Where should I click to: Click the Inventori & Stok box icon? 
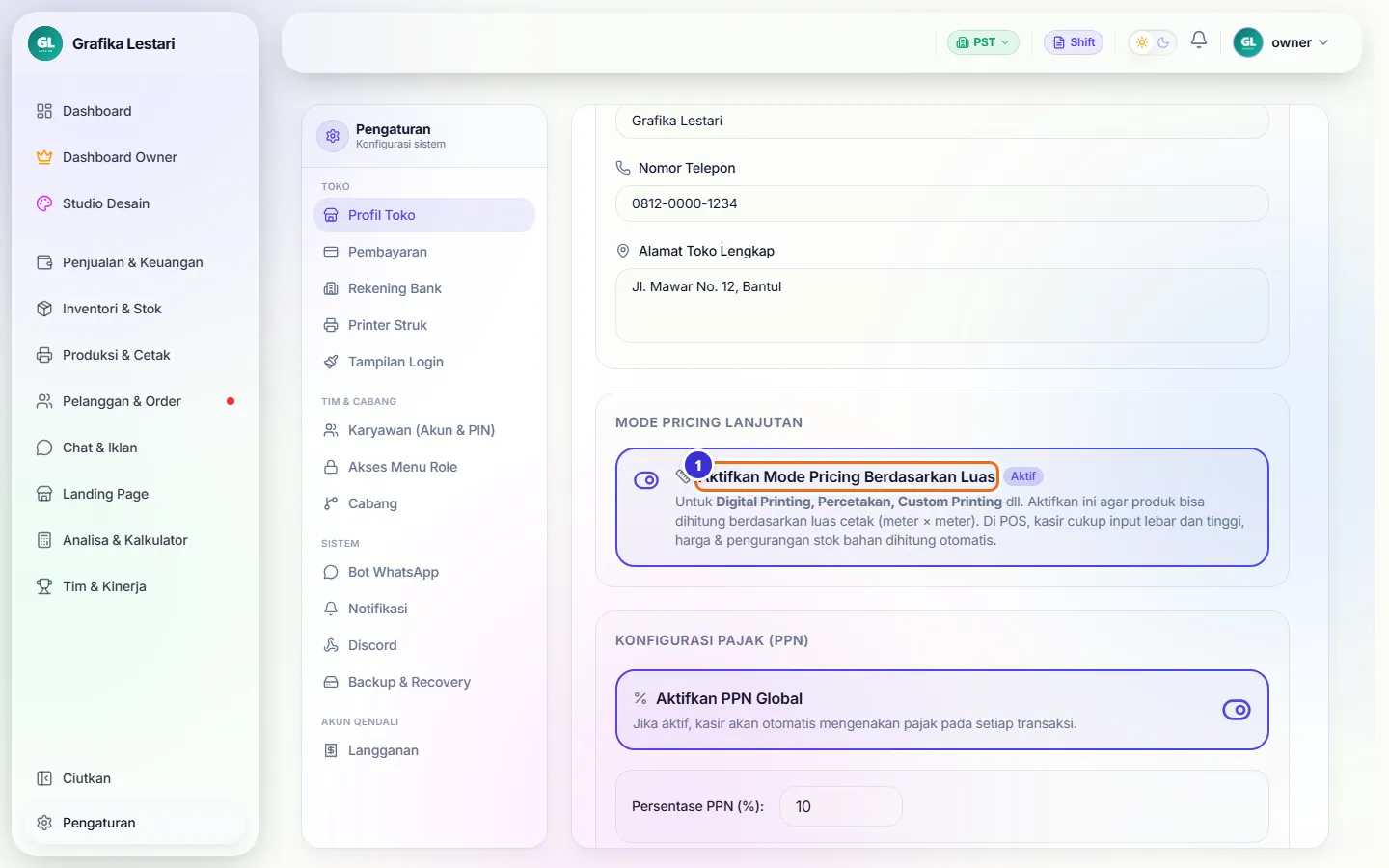[44, 309]
